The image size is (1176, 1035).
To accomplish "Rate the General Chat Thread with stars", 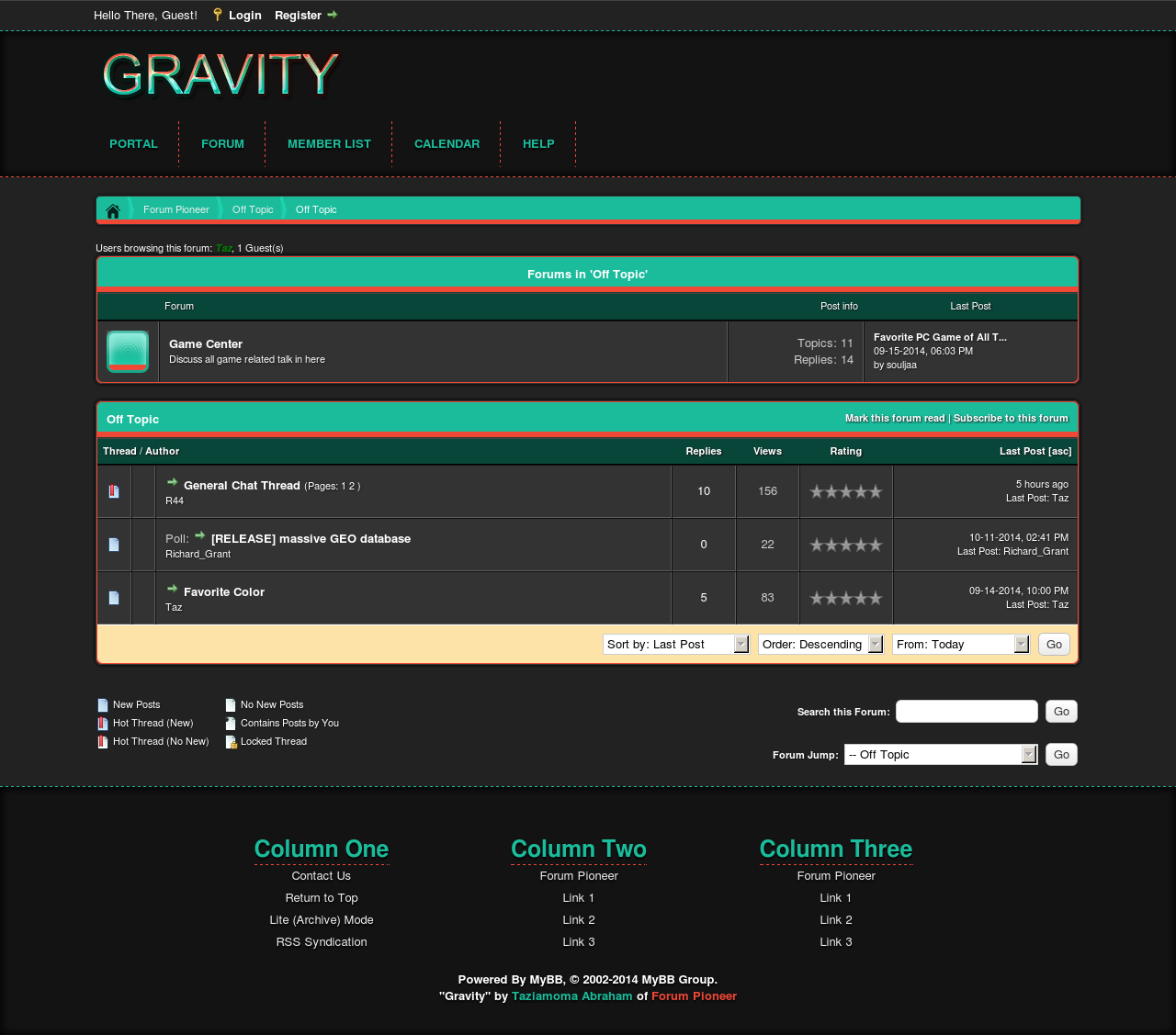I will 845,492.
